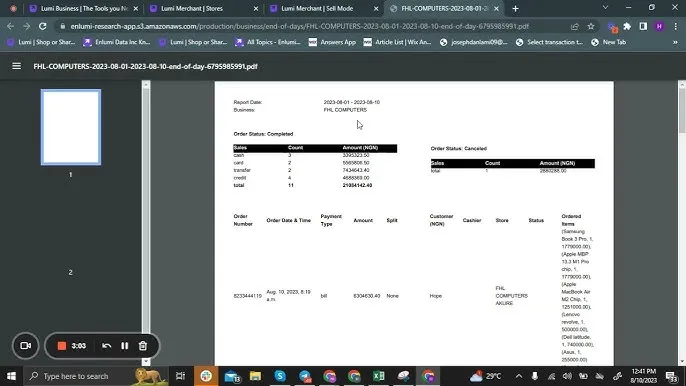Pause the screen recording
This screenshot has height=386, width=686.
[x=125, y=346]
